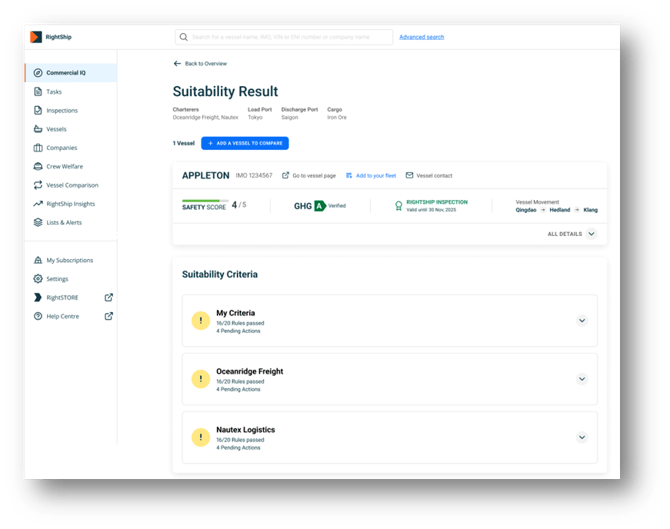Click the RightShip logo icon
Image resolution: width=670 pixels, height=529 pixels.
pos(37,37)
